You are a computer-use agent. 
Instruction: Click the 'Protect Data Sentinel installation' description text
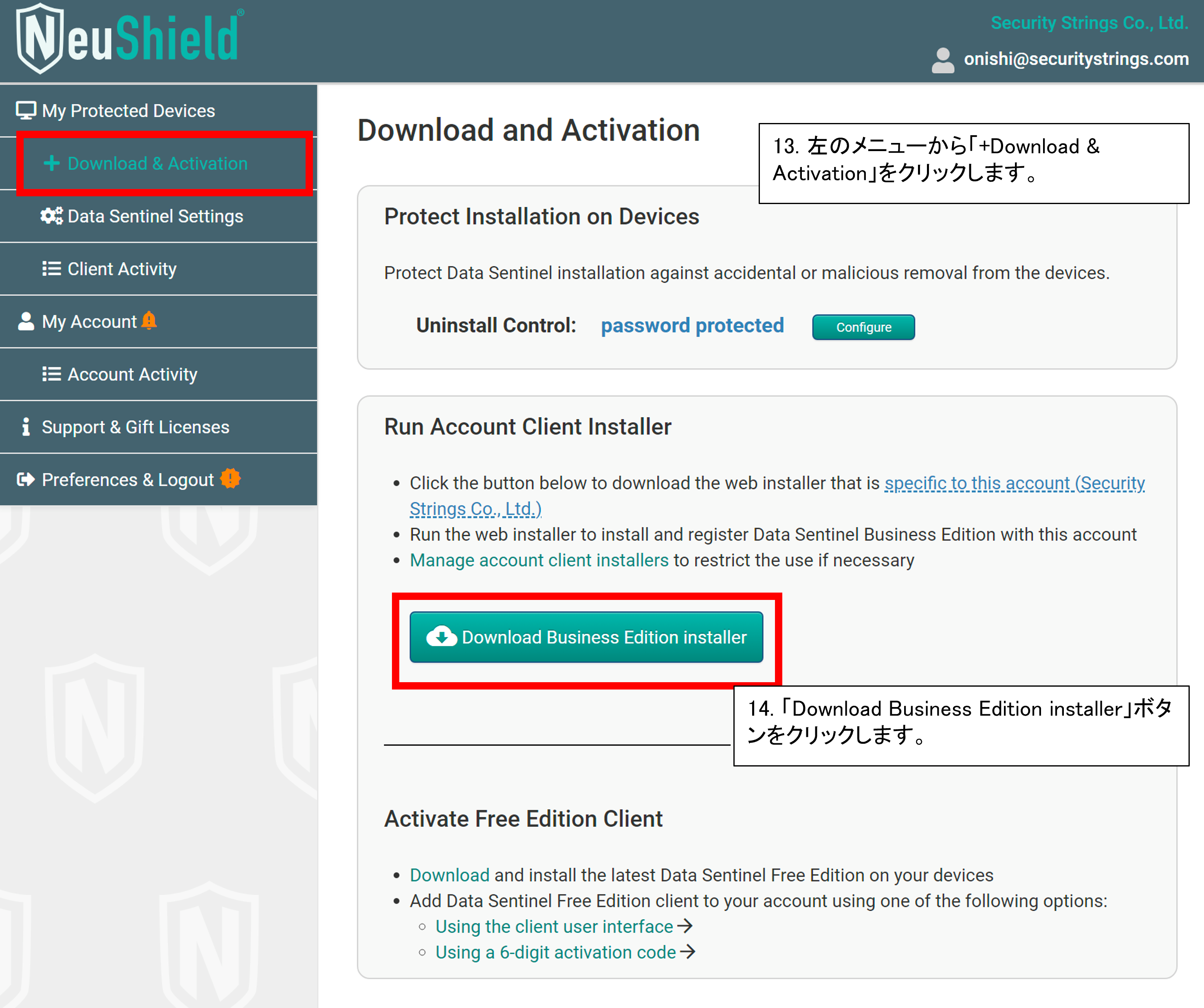coord(746,273)
